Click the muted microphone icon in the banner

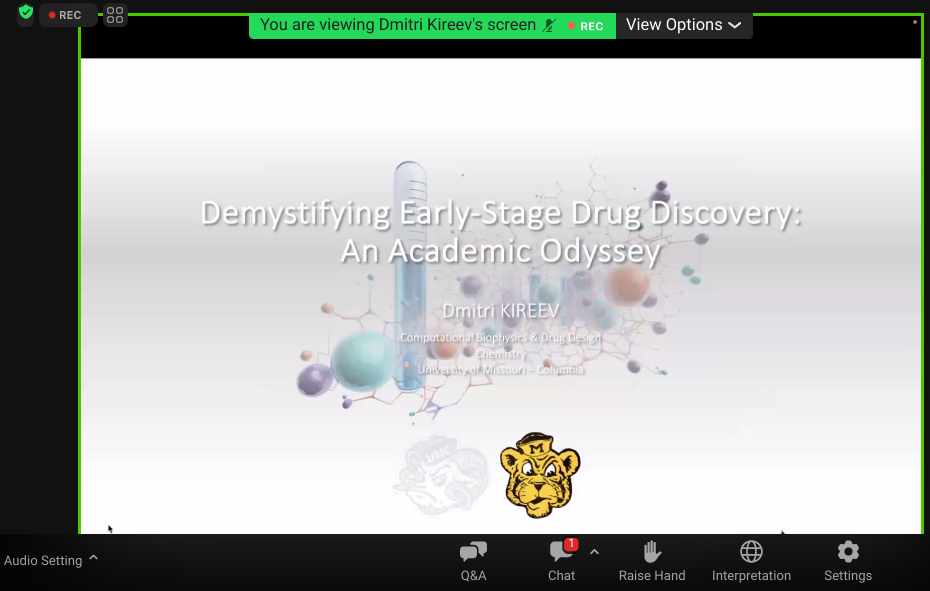pyautogui.click(x=549, y=25)
